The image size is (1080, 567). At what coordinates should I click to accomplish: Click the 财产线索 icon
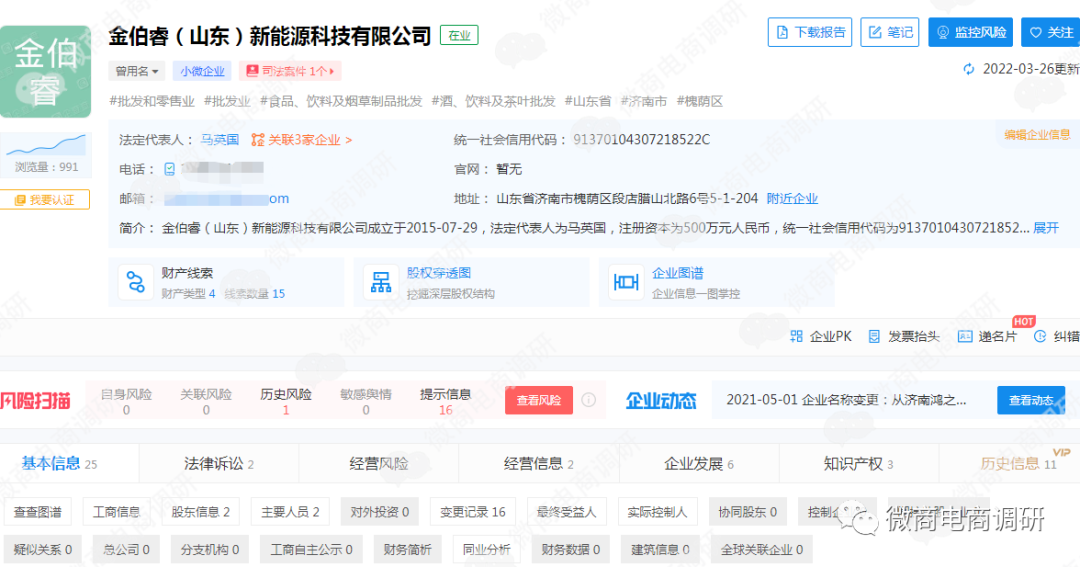point(135,282)
